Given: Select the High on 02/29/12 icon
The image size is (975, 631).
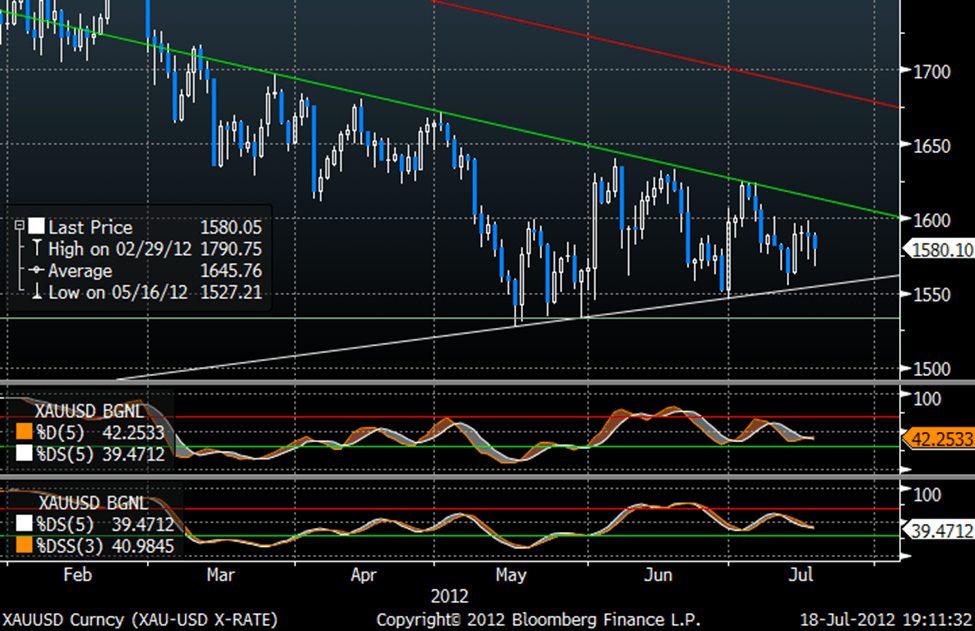Looking at the screenshot, I should pyautogui.click(x=36, y=249).
